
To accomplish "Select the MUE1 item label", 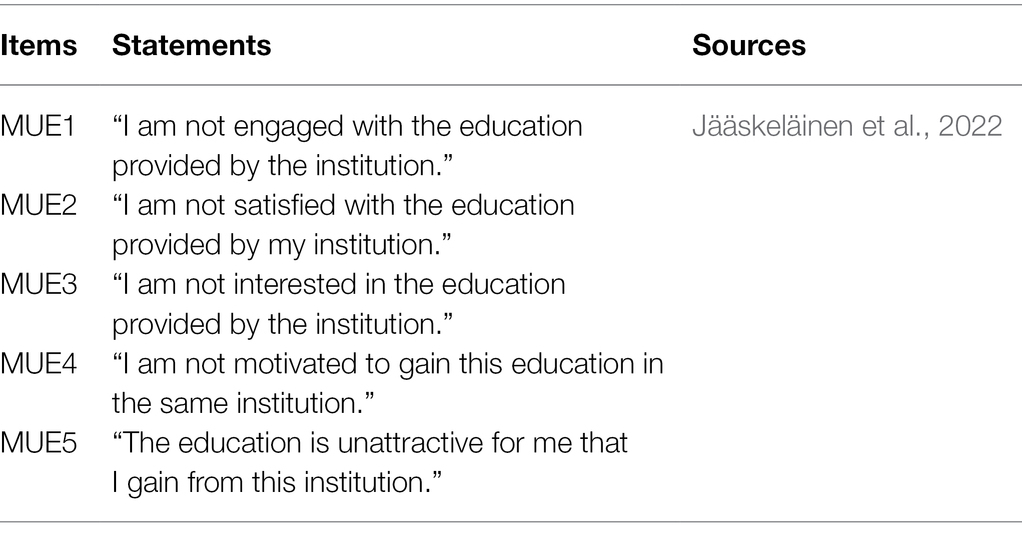I will (x=38, y=126).
